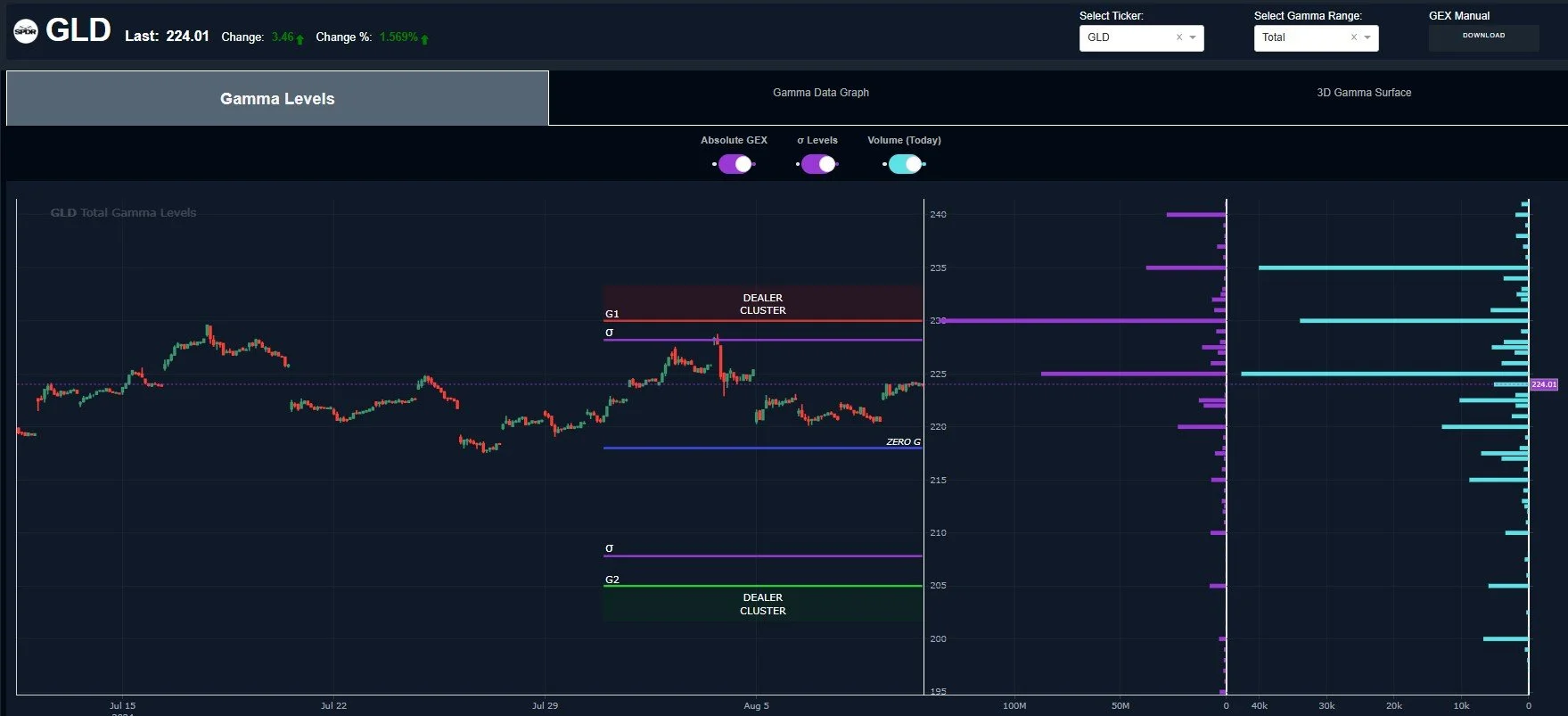Click the upper DEALER CLUSTER red zone label
This screenshot has width=1568, height=716.
(763, 304)
